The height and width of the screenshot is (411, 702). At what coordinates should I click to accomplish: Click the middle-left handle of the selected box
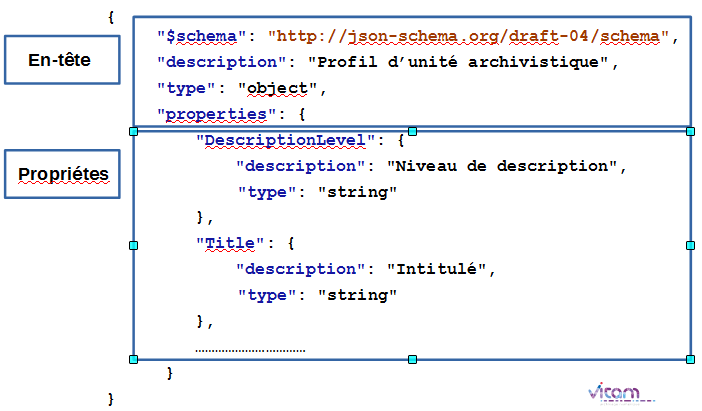(133, 245)
